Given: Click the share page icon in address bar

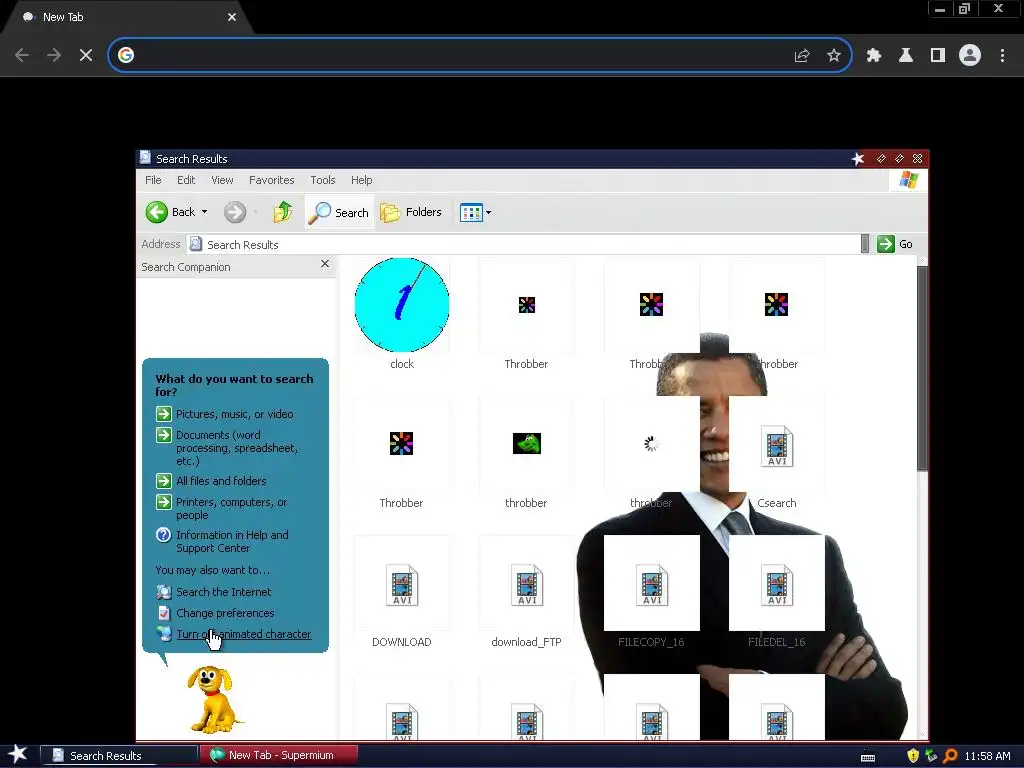Looking at the screenshot, I should (802, 56).
